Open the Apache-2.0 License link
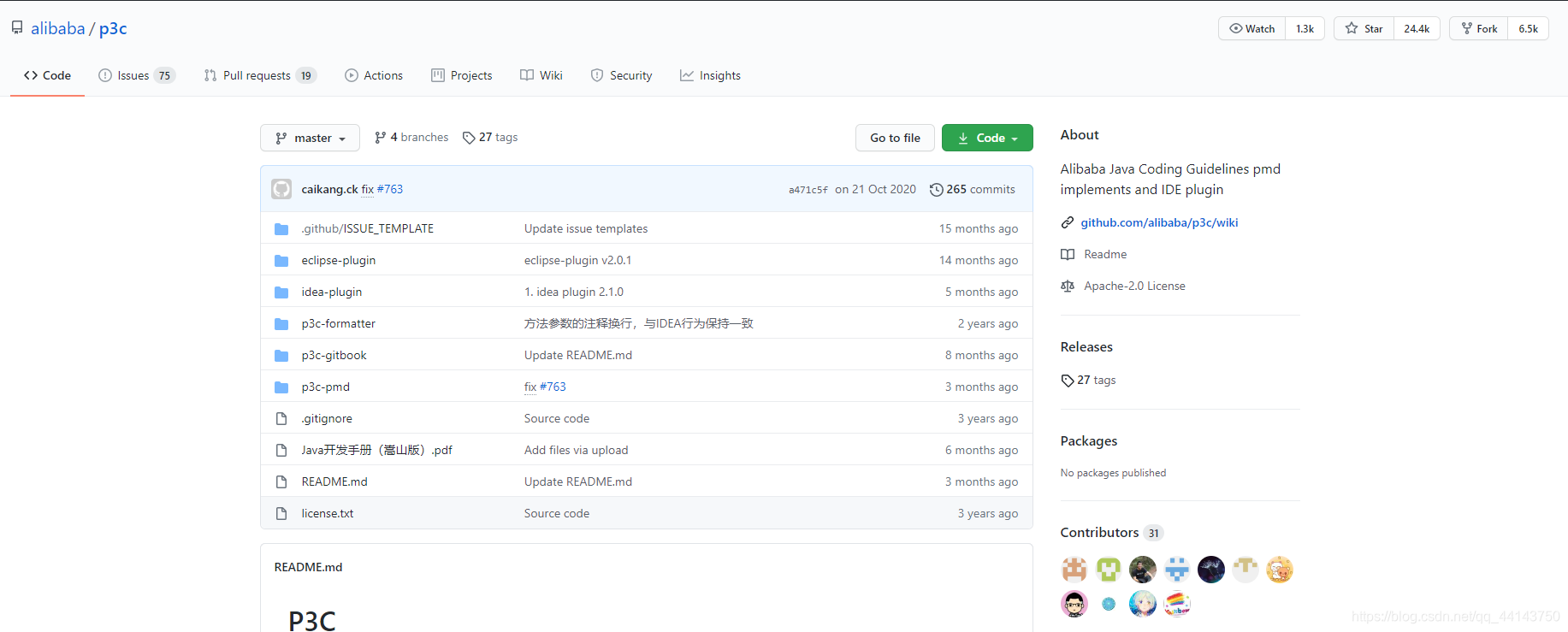 [1134, 286]
